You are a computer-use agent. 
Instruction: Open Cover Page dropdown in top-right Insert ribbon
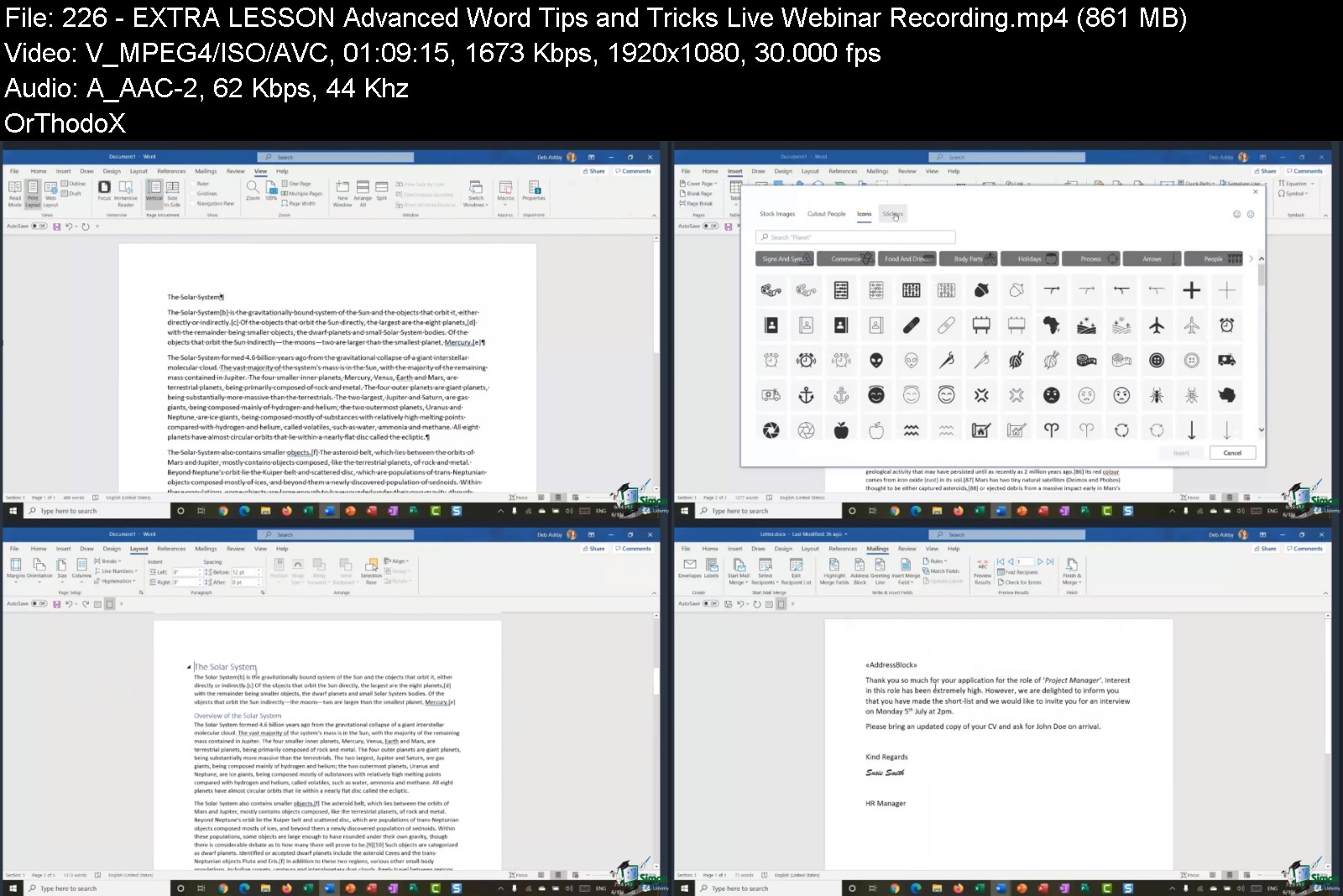[x=698, y=184]
